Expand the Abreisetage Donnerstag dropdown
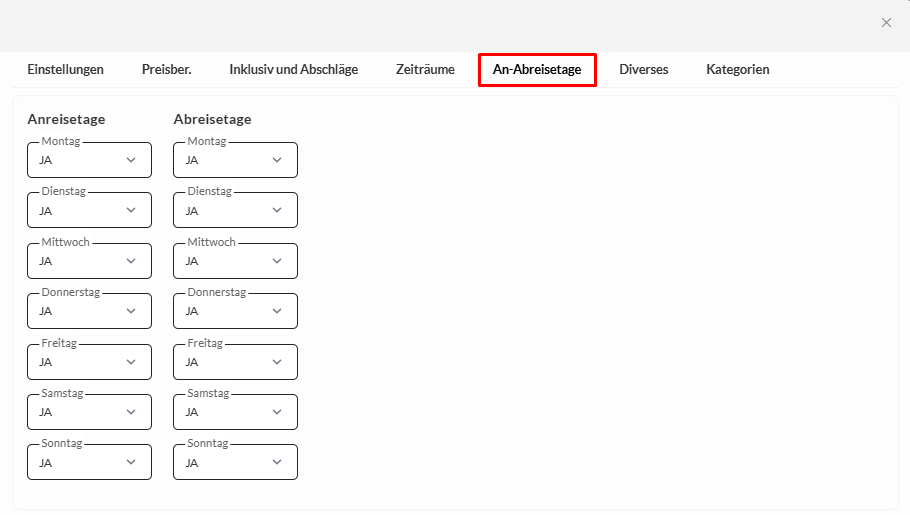910x515 pixels. (x=236, y=311)
